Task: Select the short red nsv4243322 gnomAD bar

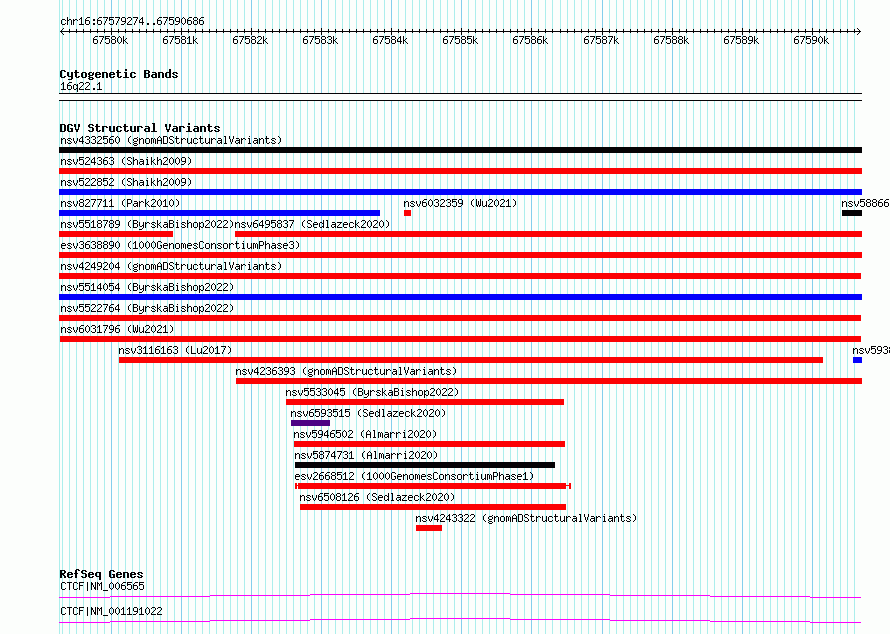Action: tap(429, 528)
